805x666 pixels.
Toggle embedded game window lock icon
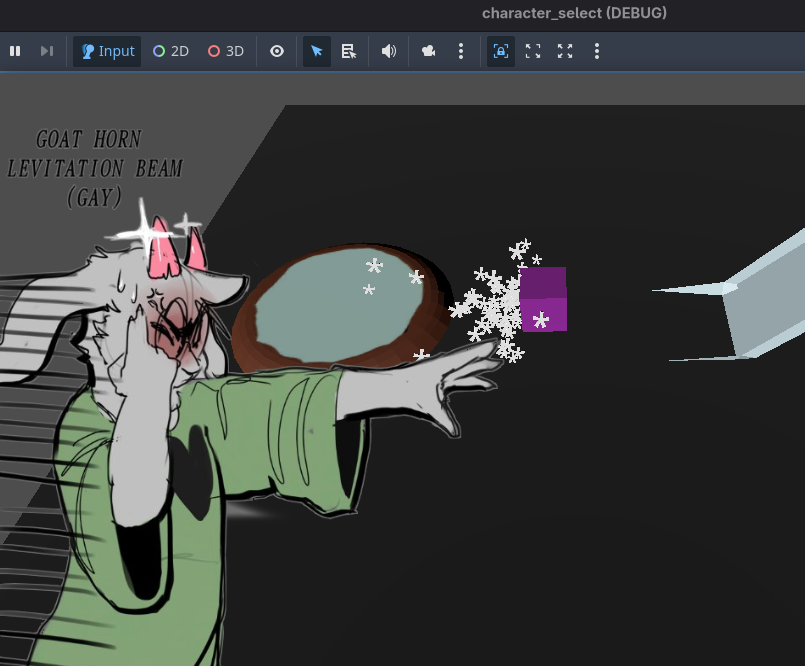[501, 51]
